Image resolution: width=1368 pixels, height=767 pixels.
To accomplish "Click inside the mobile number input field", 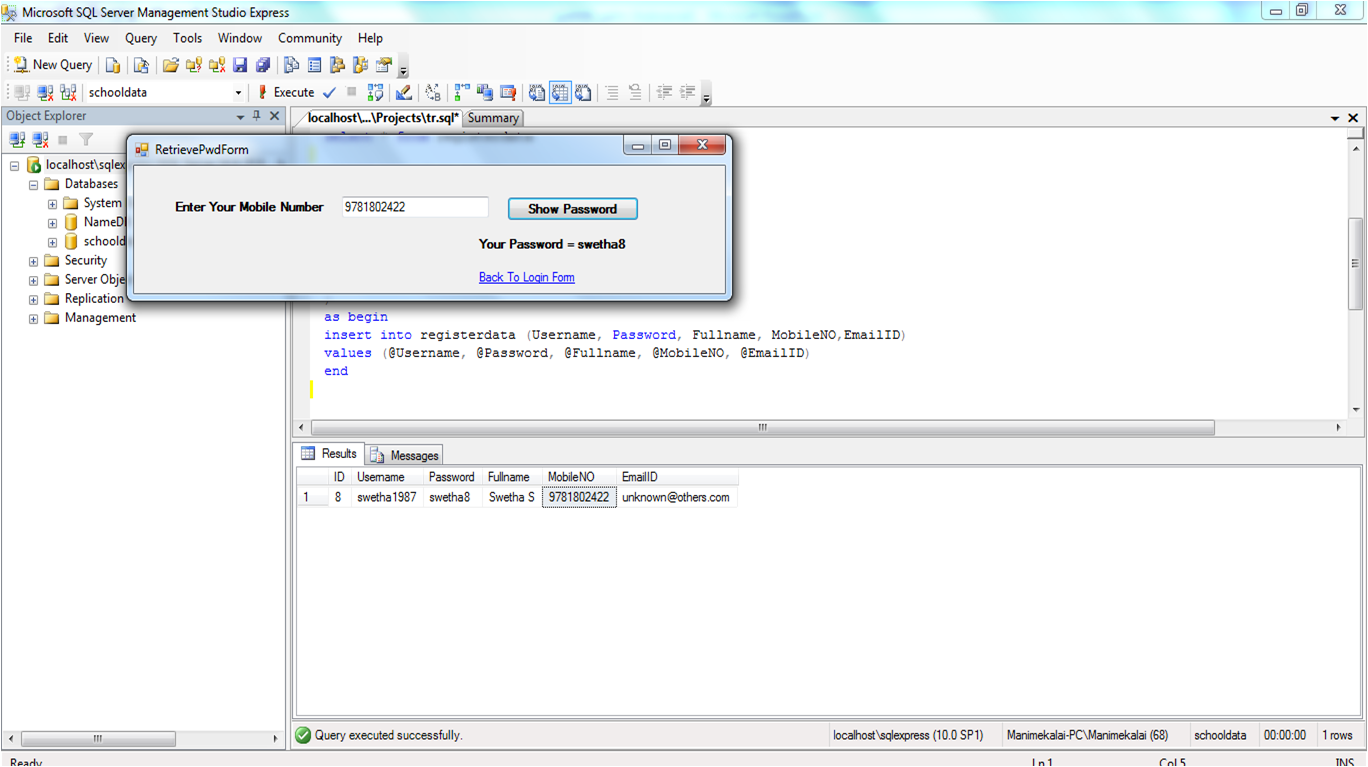I will 414,206.
